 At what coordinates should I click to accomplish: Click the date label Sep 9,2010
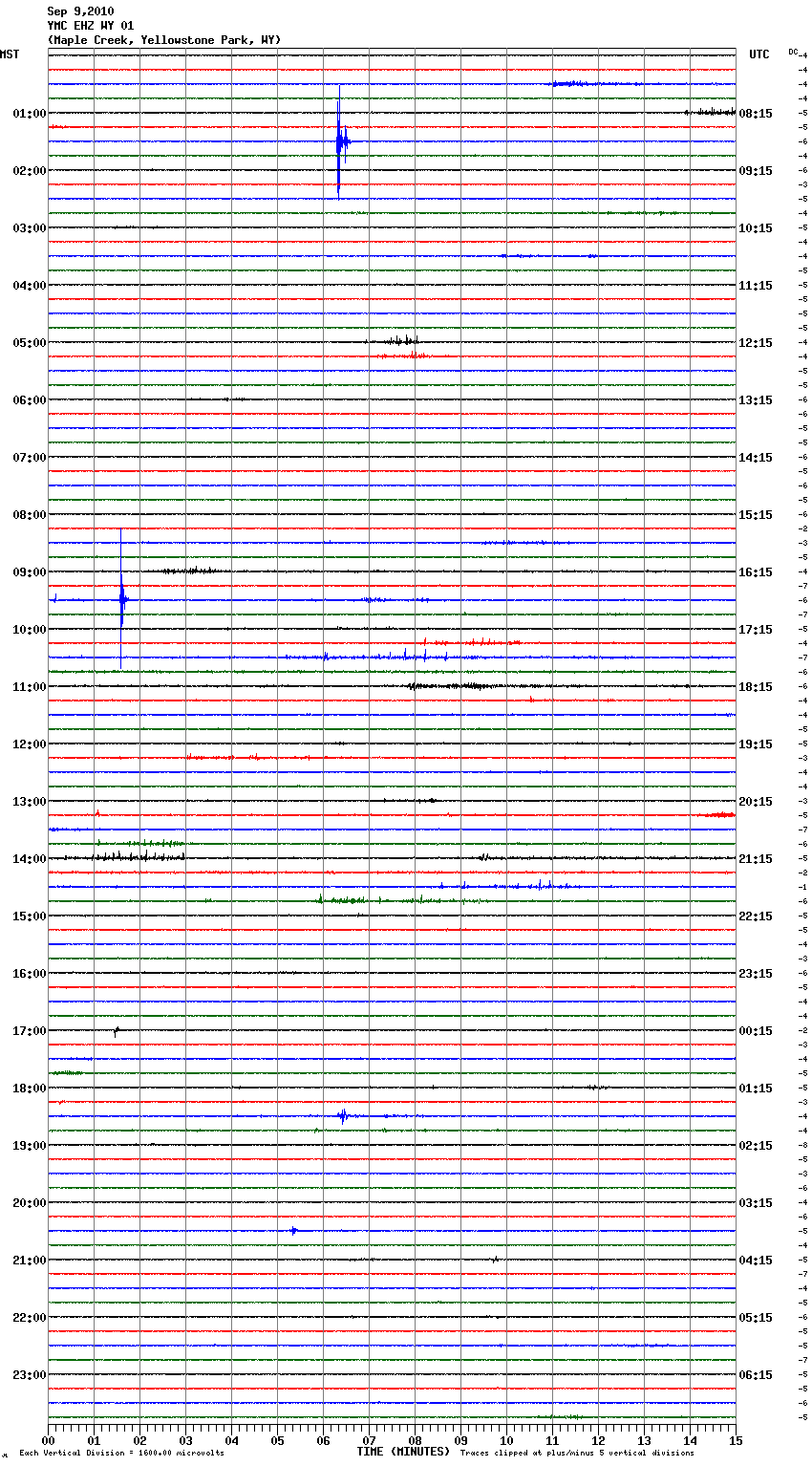[80, 11]
